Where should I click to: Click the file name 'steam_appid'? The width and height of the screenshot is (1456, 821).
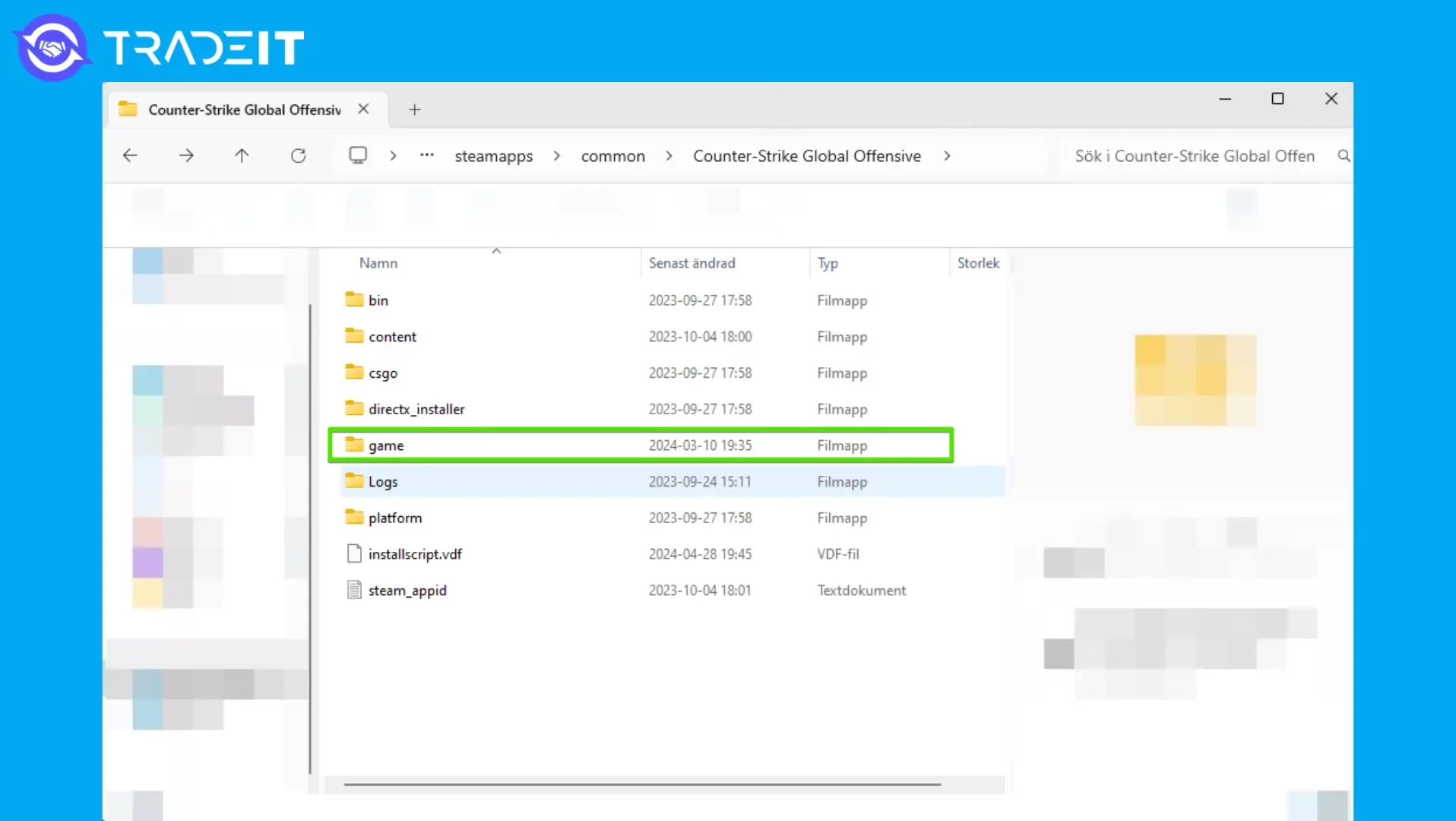(x=407, y=591)
